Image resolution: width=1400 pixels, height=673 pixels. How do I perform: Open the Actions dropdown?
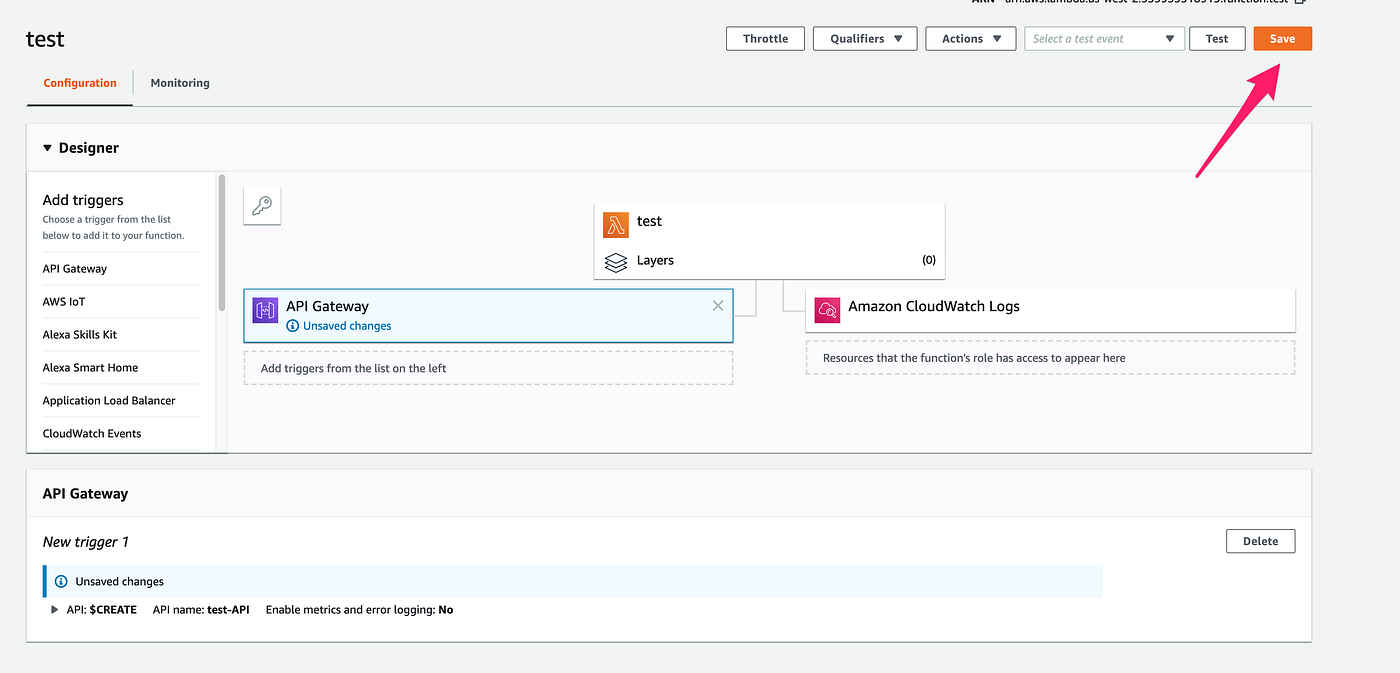click(970, 39)
